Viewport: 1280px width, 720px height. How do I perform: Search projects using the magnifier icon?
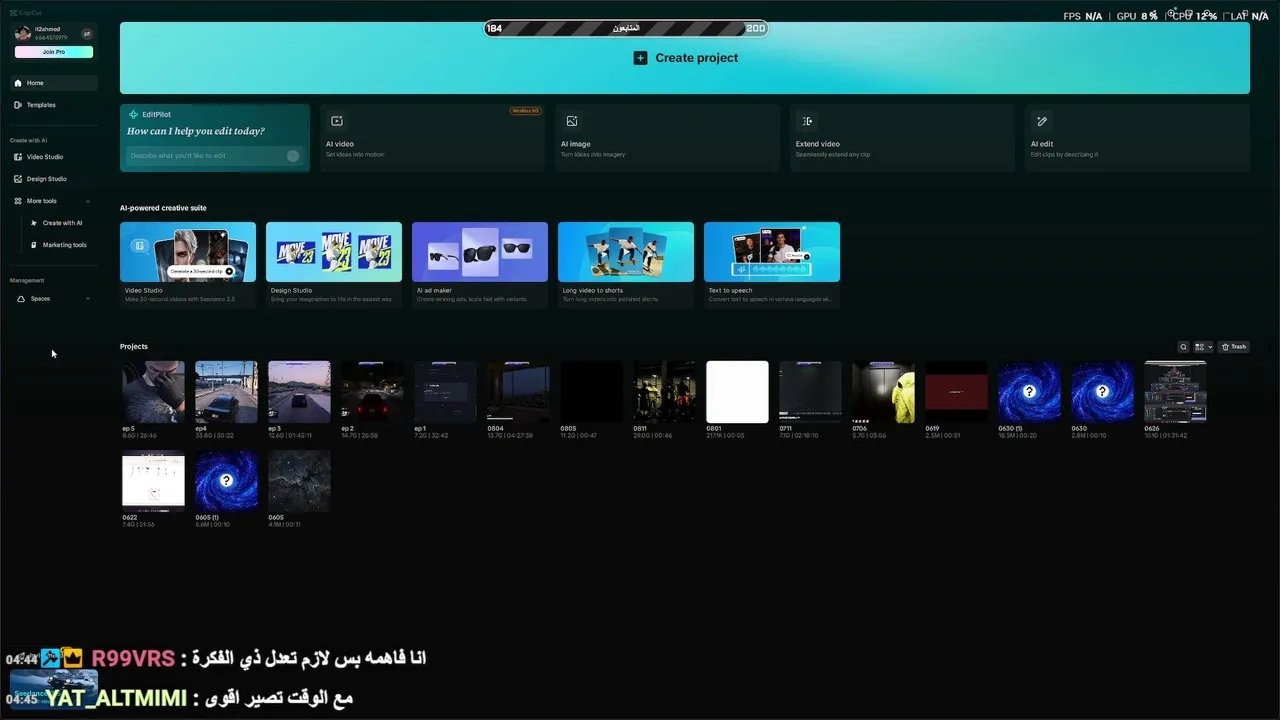coord(1183,347)
